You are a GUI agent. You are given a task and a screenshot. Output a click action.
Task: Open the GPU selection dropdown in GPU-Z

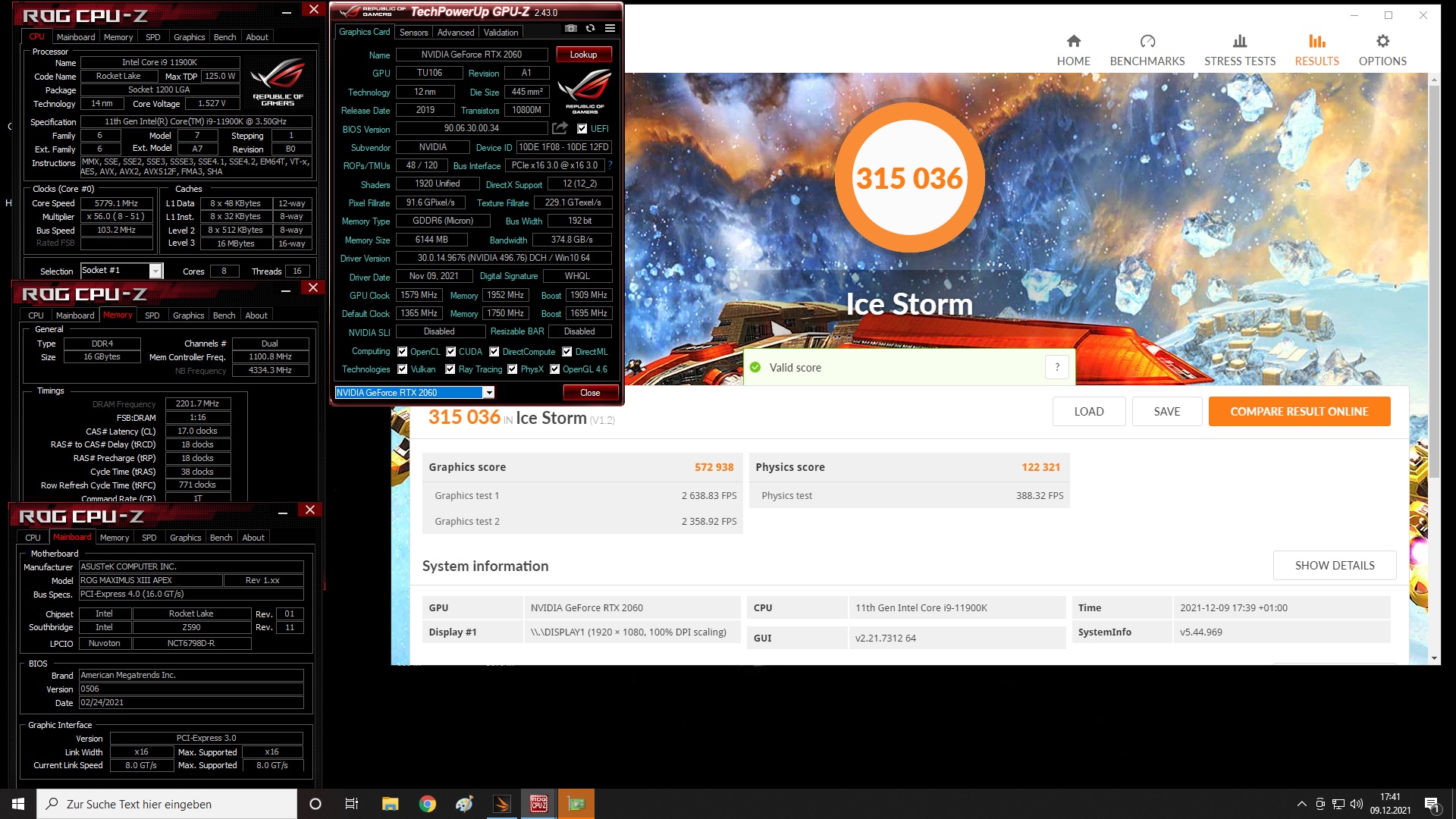click(x=489, y=393)
